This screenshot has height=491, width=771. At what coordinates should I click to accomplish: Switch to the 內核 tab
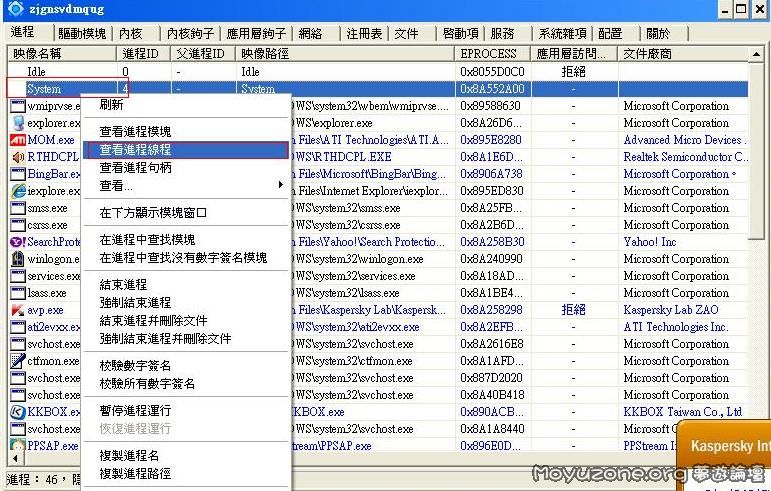[x=131, y=33]
